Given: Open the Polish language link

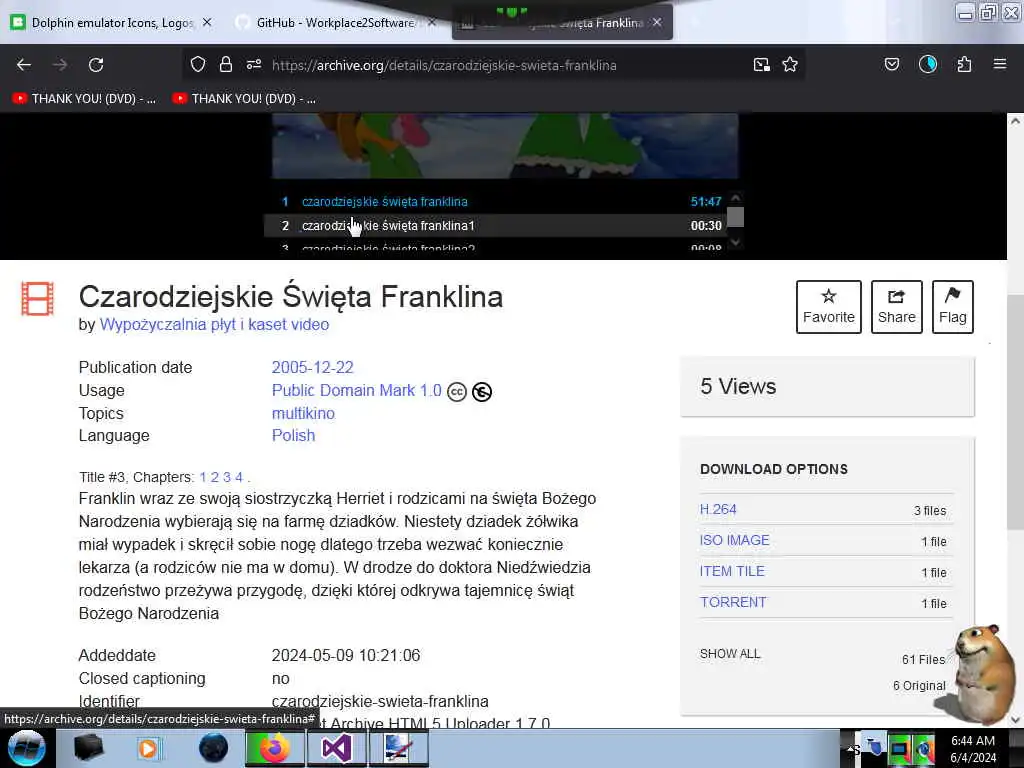Looking at the screenshot, I should tap(293, 436).
